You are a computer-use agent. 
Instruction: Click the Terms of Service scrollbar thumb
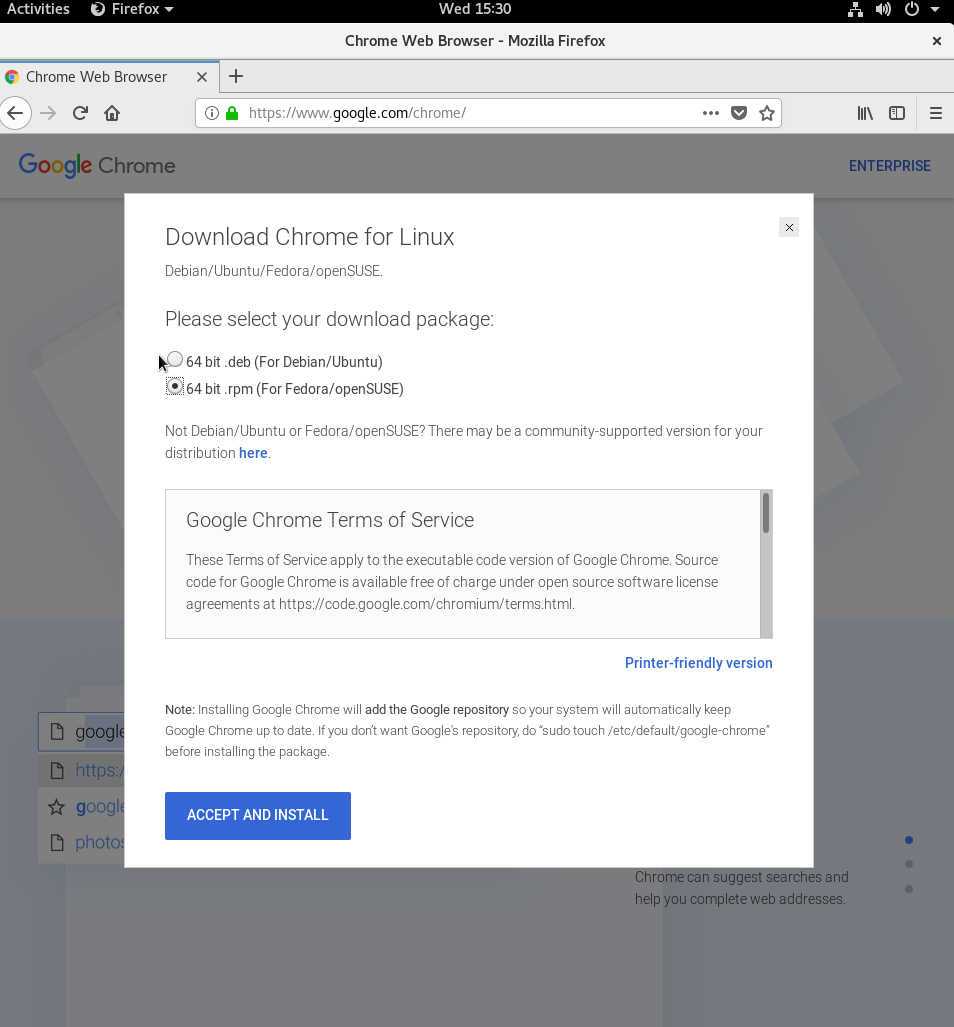tap(766, 513)
